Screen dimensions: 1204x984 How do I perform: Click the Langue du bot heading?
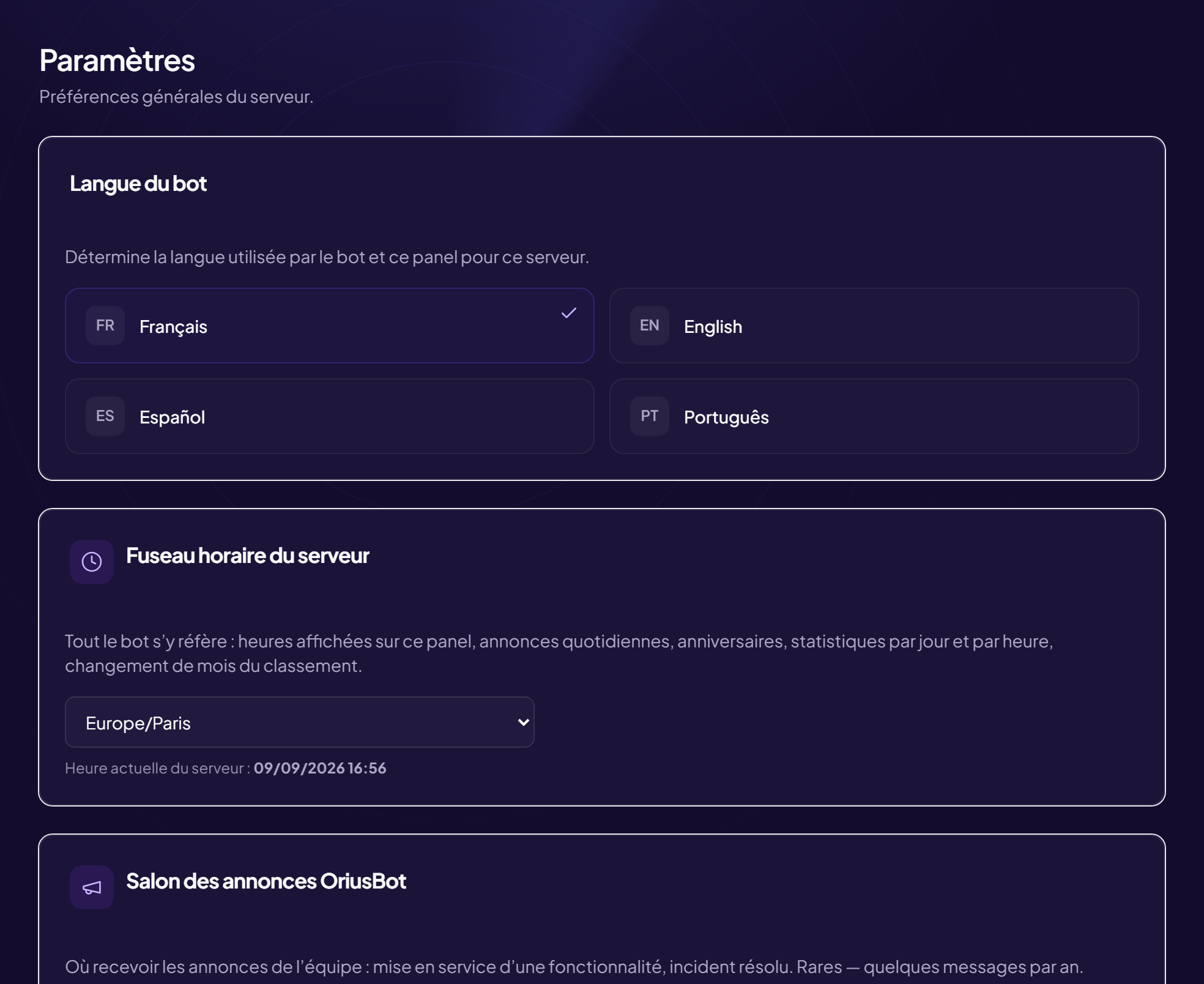click(138, 184)
